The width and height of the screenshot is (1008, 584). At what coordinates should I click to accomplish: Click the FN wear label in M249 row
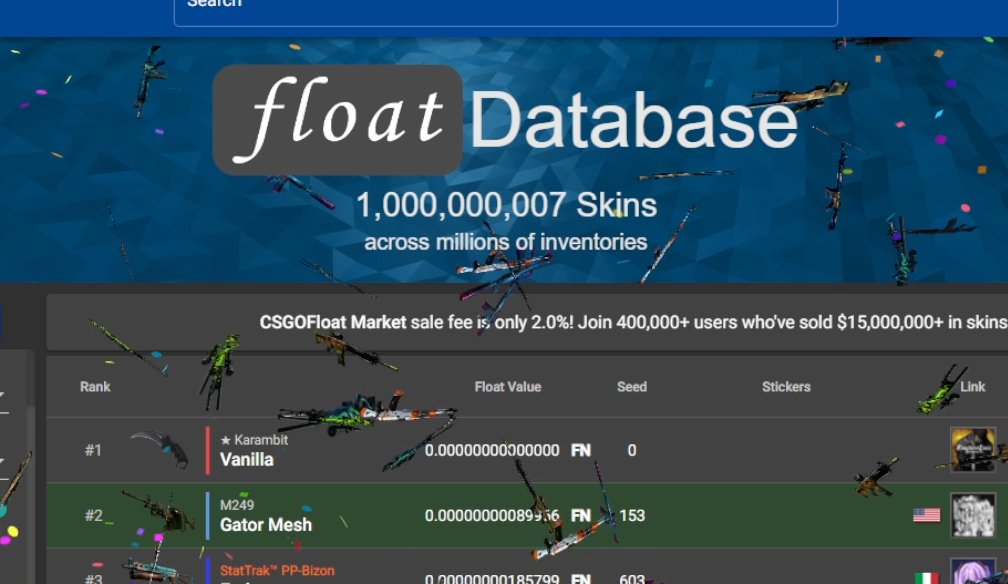click(580, 515)
